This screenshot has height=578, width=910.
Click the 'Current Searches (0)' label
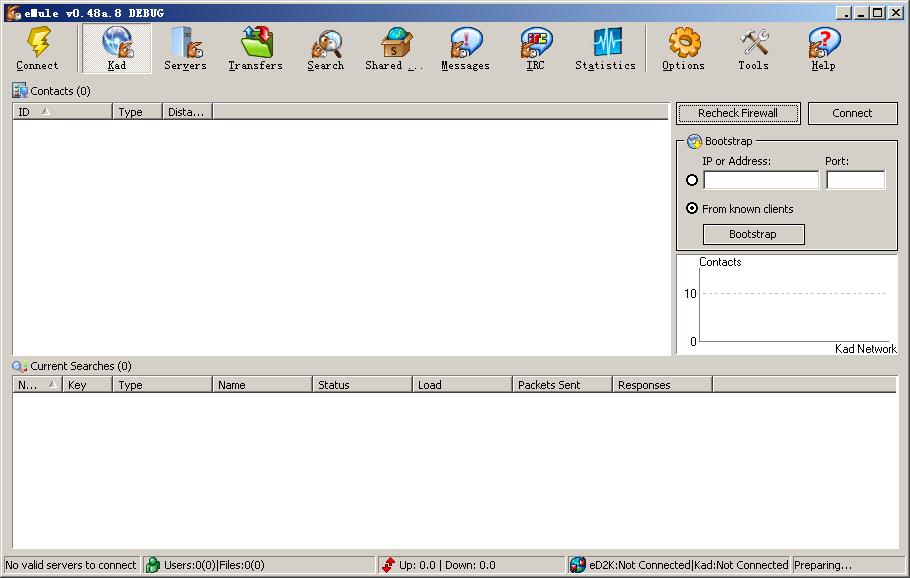tap(81, 366)
